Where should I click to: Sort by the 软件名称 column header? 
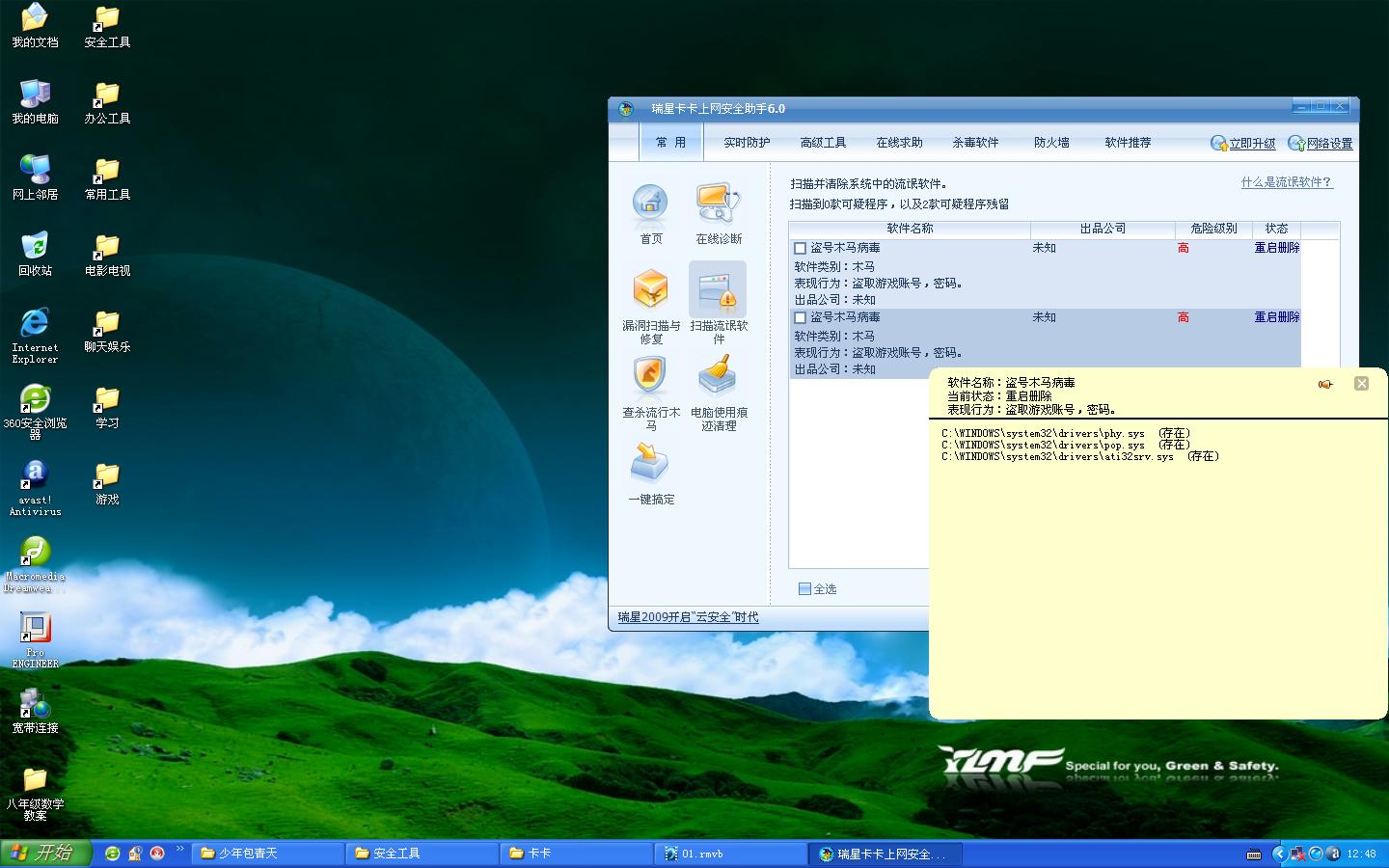pyautogui.click(x=910, y=230)
